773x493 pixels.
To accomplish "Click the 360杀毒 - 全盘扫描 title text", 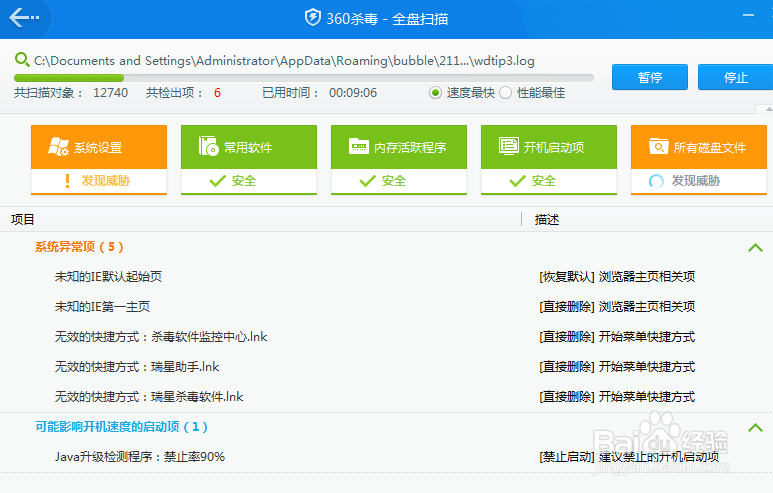I will [x=387, y=19].
